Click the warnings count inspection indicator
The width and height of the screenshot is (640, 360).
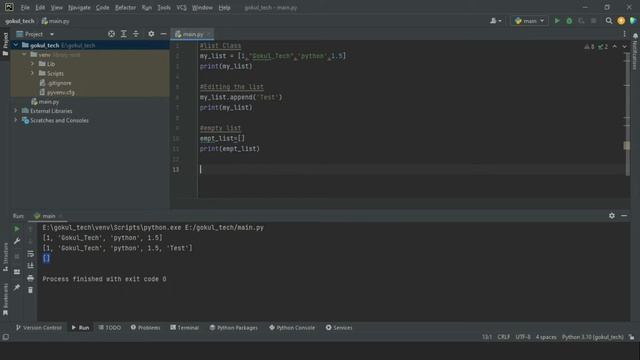(x=589, y=47)
